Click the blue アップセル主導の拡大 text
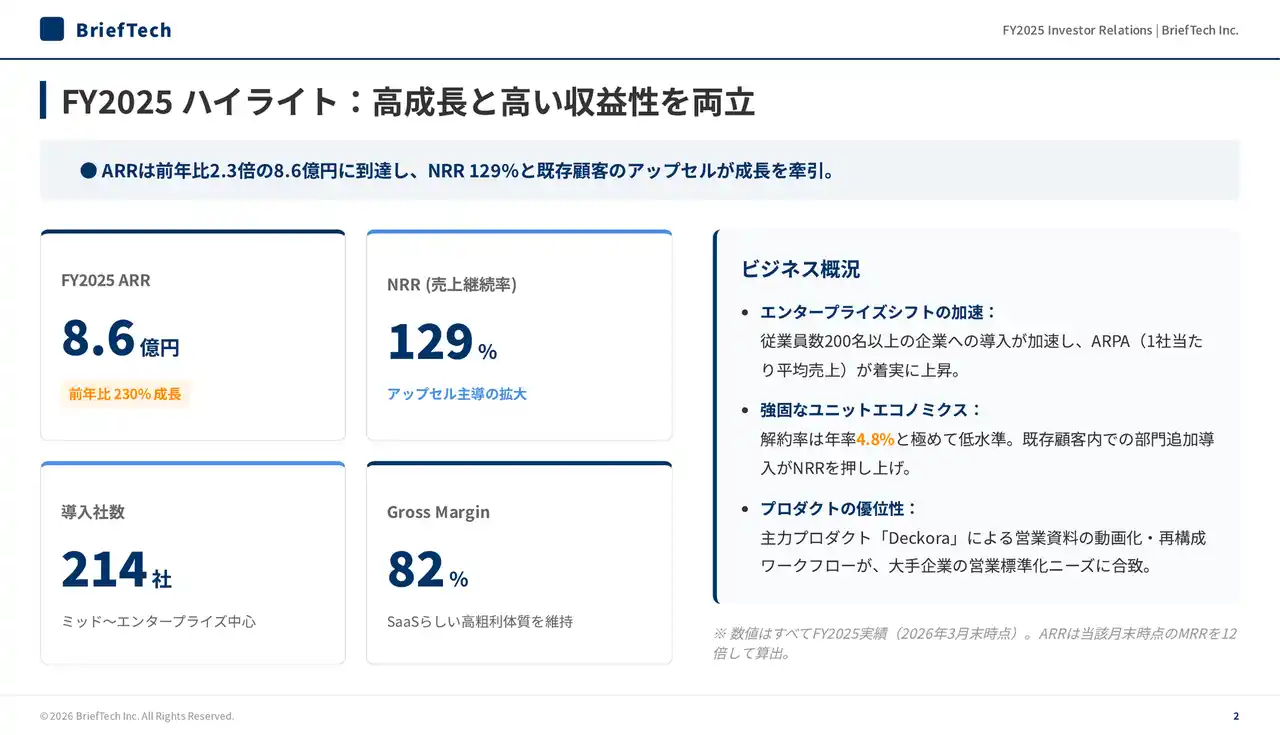 tap(456, 394)
